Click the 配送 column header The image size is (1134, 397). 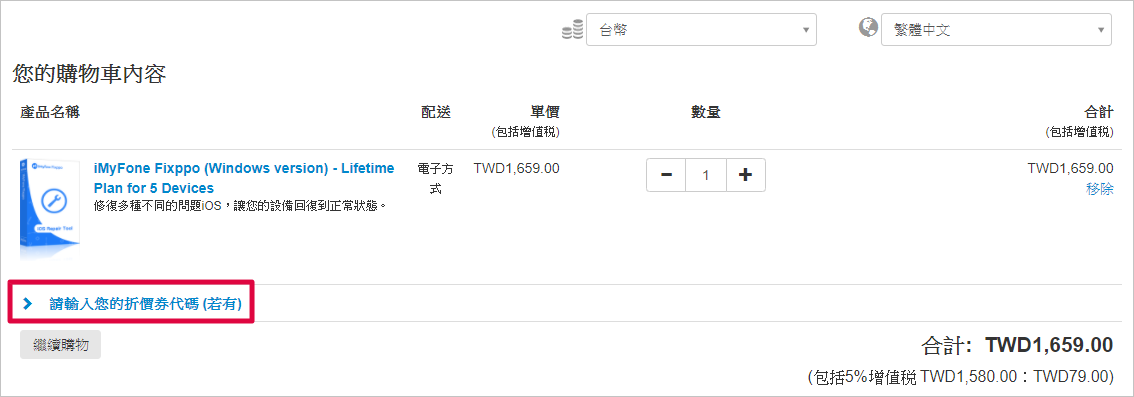436,112
